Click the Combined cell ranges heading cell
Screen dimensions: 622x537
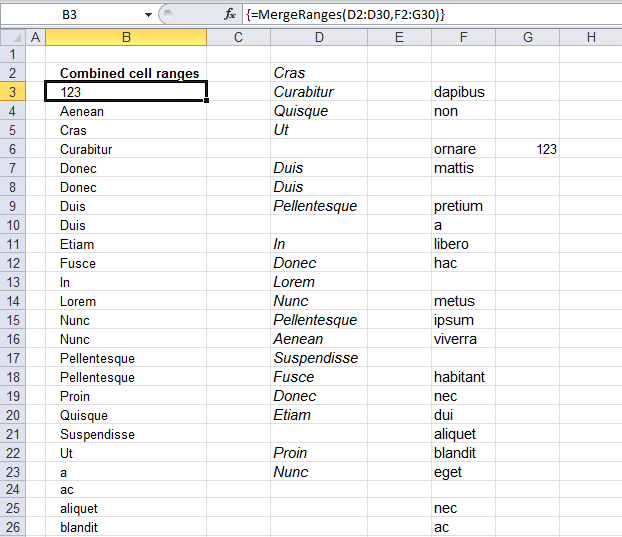[x=126, y=73]
